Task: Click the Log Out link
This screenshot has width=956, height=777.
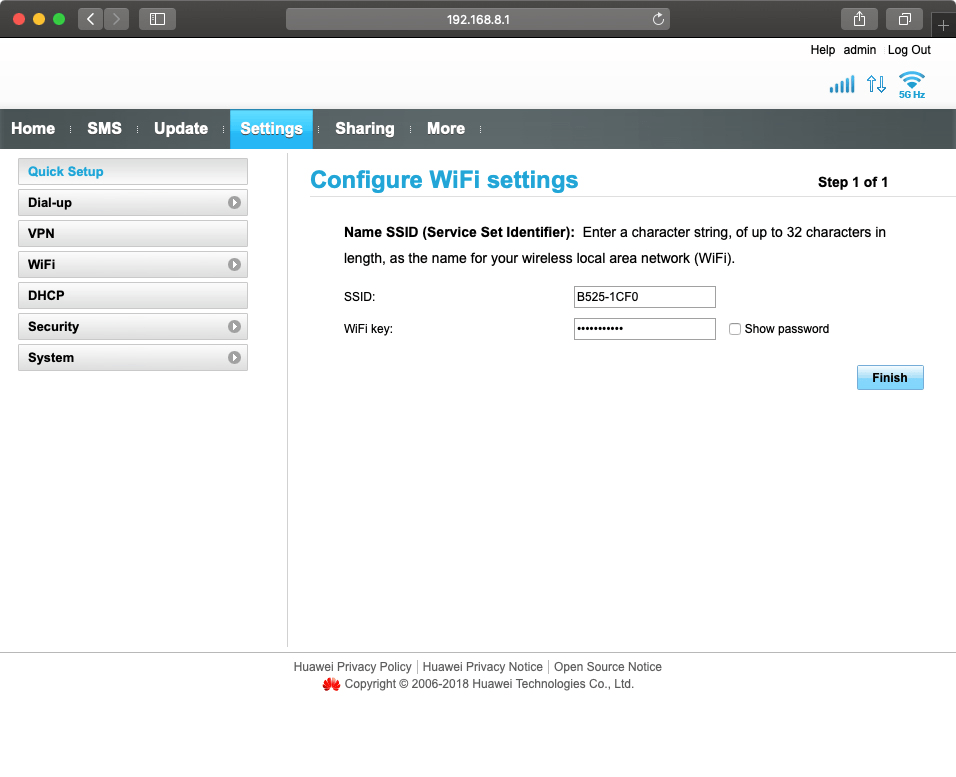Action: [909, 50]
